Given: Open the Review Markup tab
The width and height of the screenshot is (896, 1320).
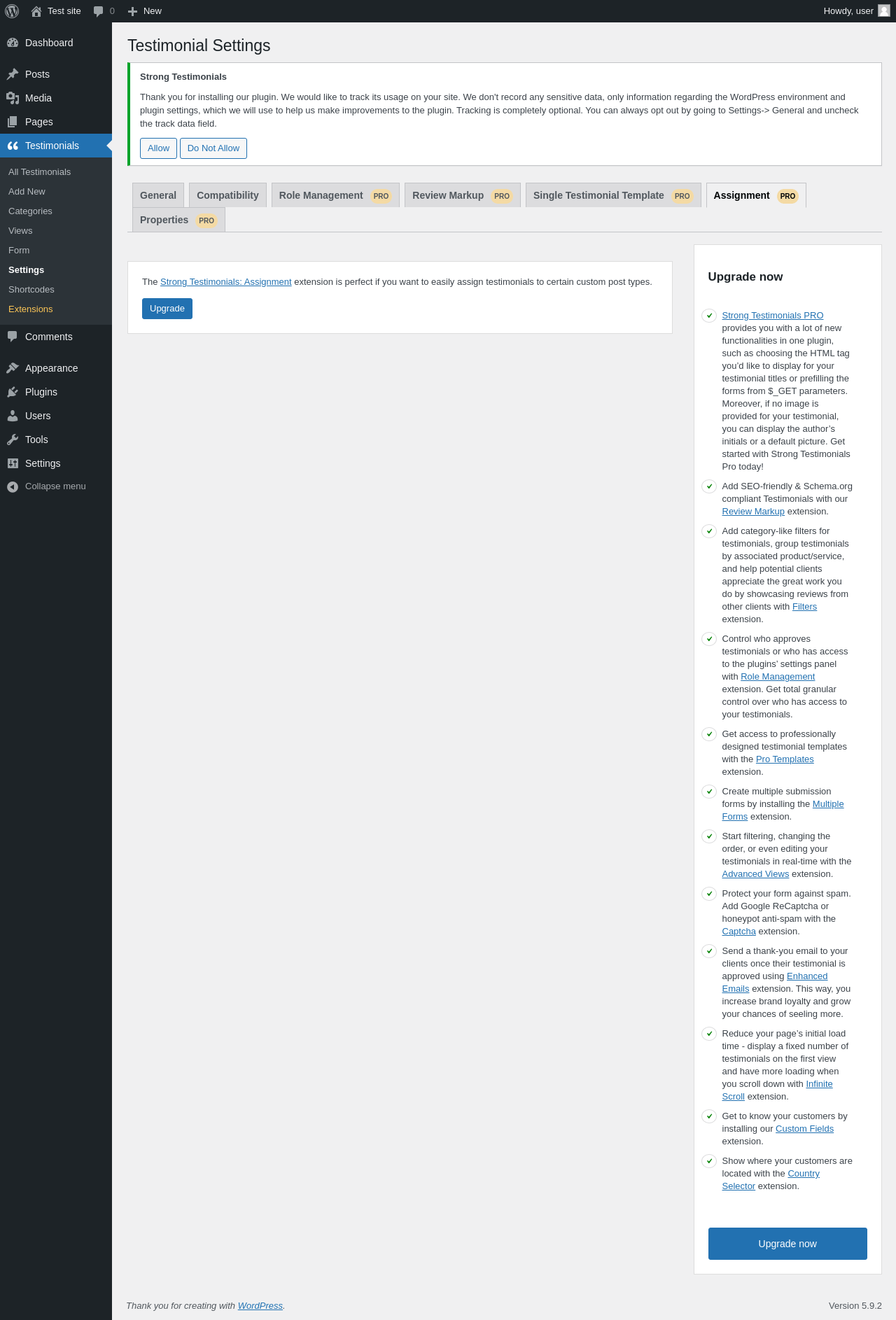Looking at the screenshot, I should [463, 195].
